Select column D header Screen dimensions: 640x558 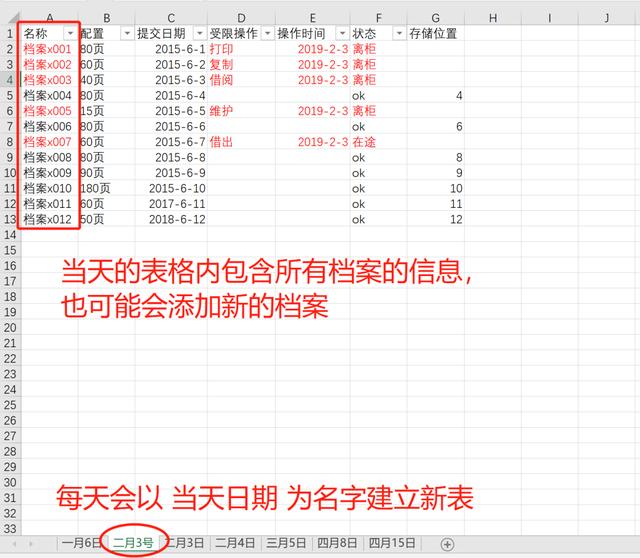(241, 18)
